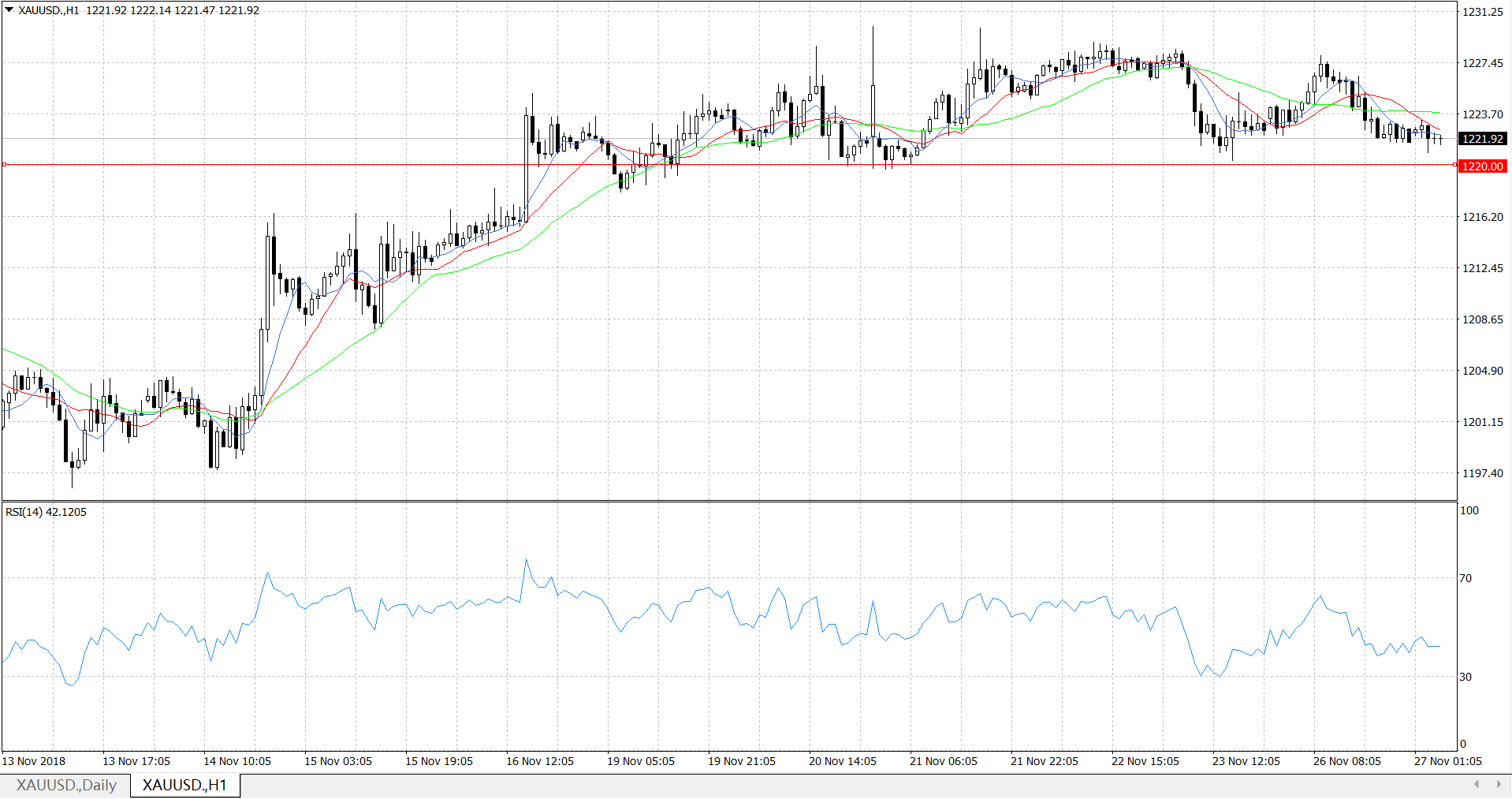Click the 20 Nov 14:05 time axis label
The image size is (1512, 799).
pos(843,761)
